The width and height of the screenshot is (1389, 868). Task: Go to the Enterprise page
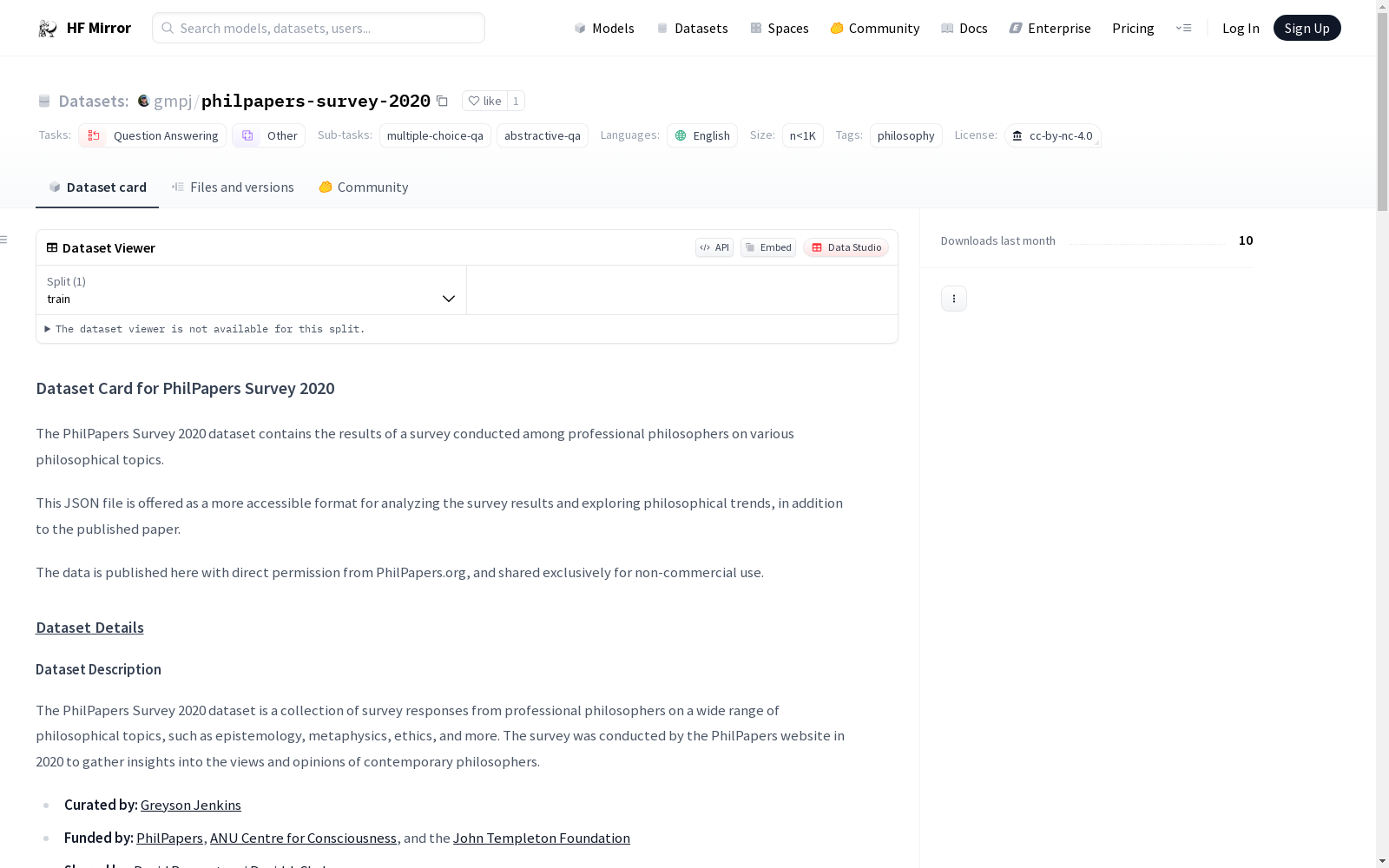tap(1050, 28)
